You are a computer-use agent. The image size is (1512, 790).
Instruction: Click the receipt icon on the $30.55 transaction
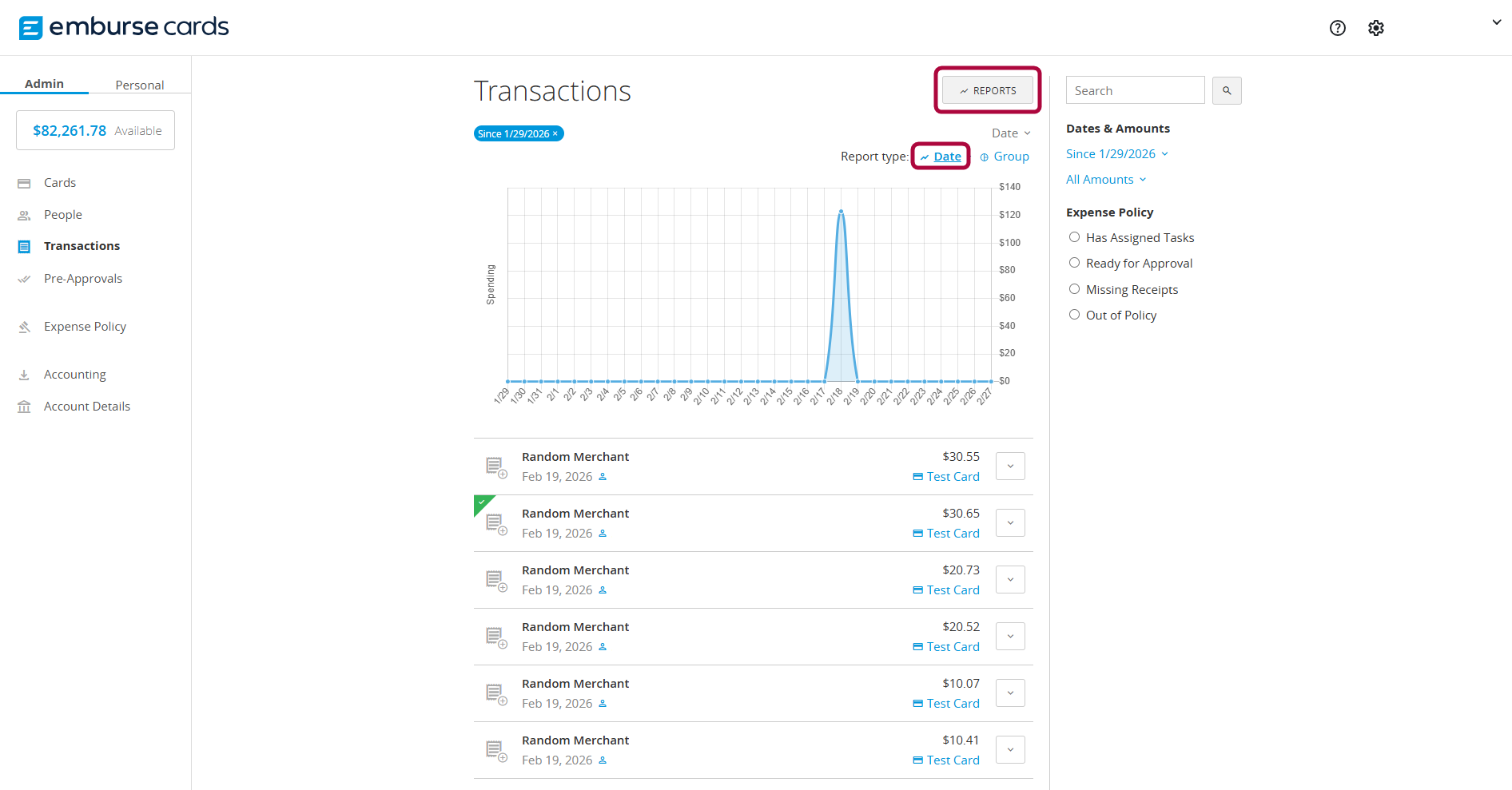tap(495, 467)
